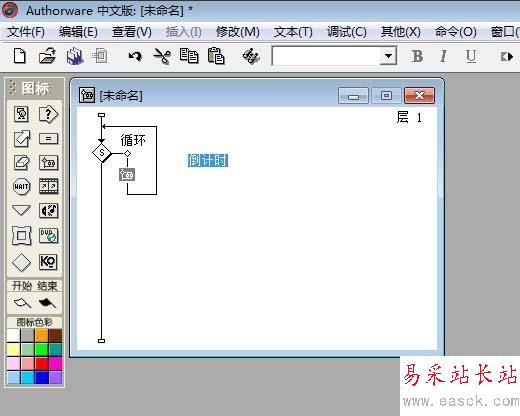Click the Find toolbar icon
The height and width of the screenshot is (416, 520).
click(x=251, y=56)
